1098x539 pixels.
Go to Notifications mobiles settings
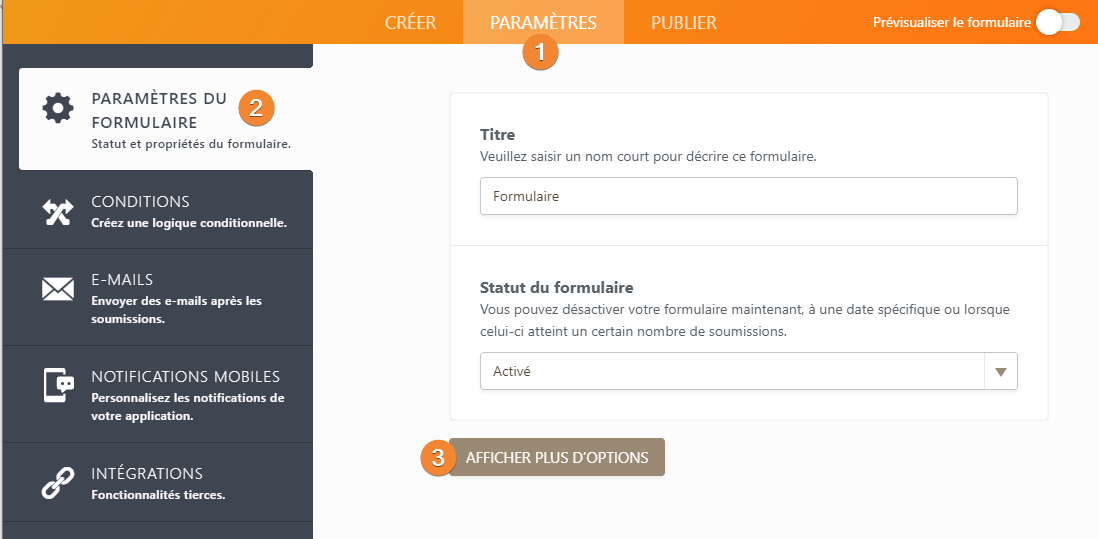pos(158,394)
